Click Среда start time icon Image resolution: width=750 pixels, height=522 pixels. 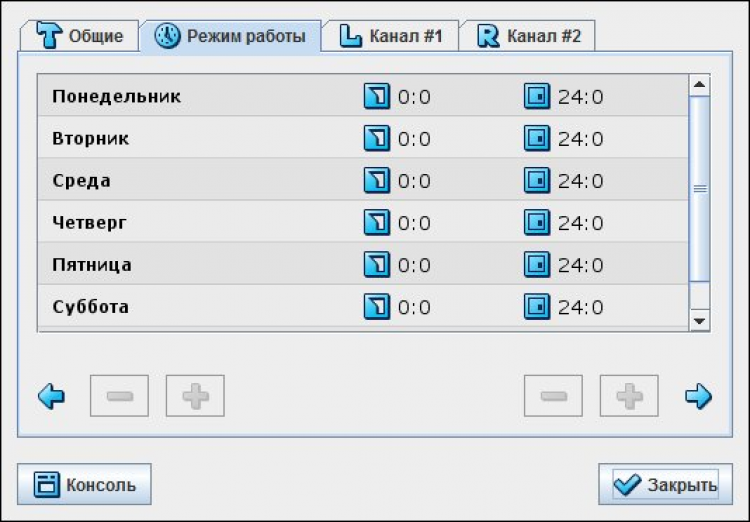376,181
